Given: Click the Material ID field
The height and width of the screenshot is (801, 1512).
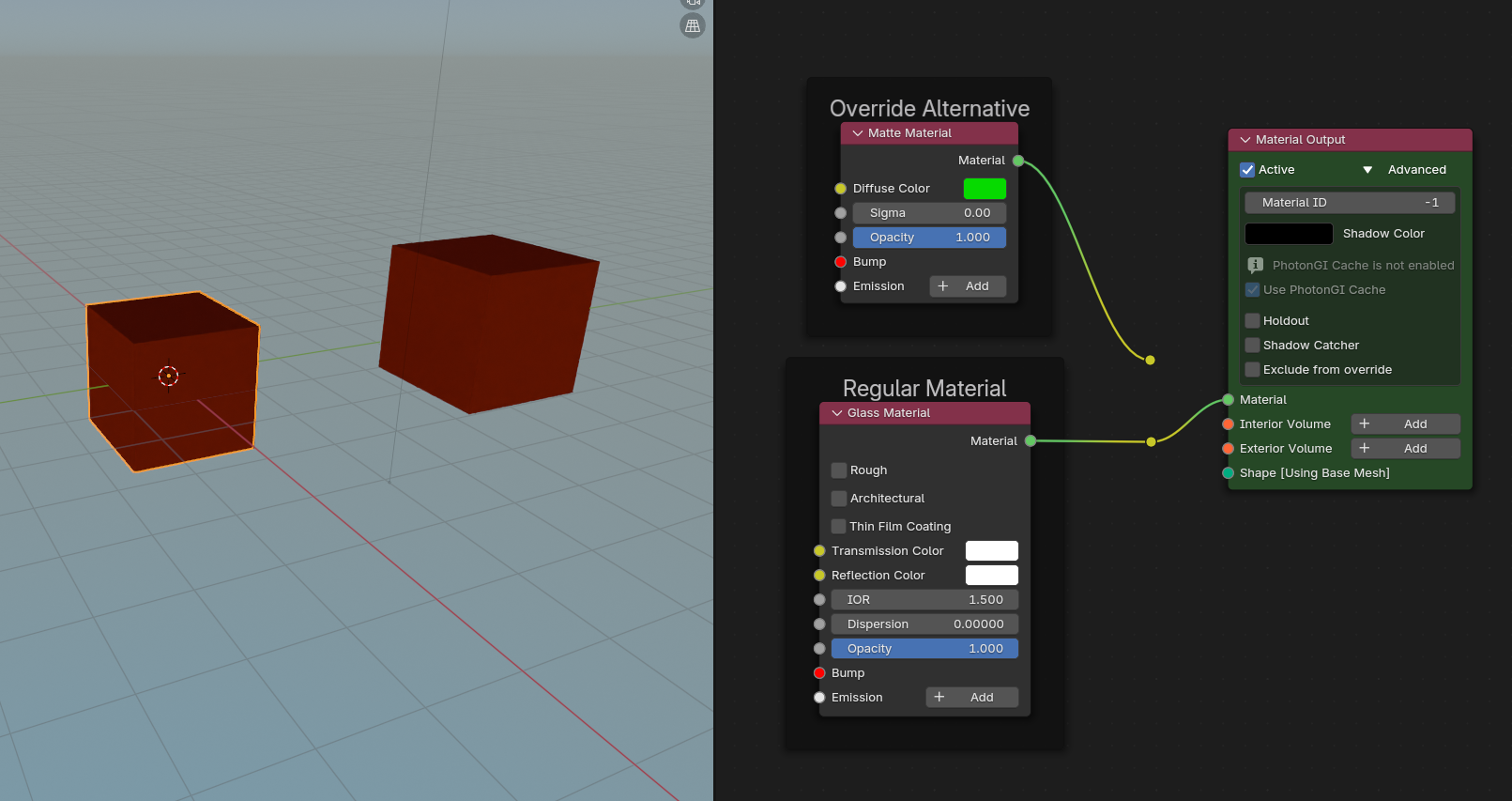Looking at the screenshot, I should (1349, 203).
